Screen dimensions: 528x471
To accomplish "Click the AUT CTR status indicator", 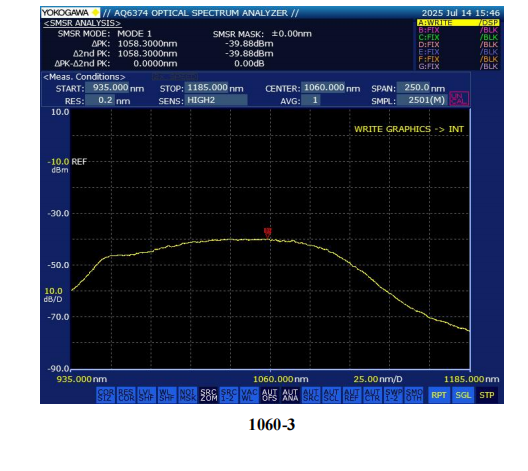I will click(372, 395).
